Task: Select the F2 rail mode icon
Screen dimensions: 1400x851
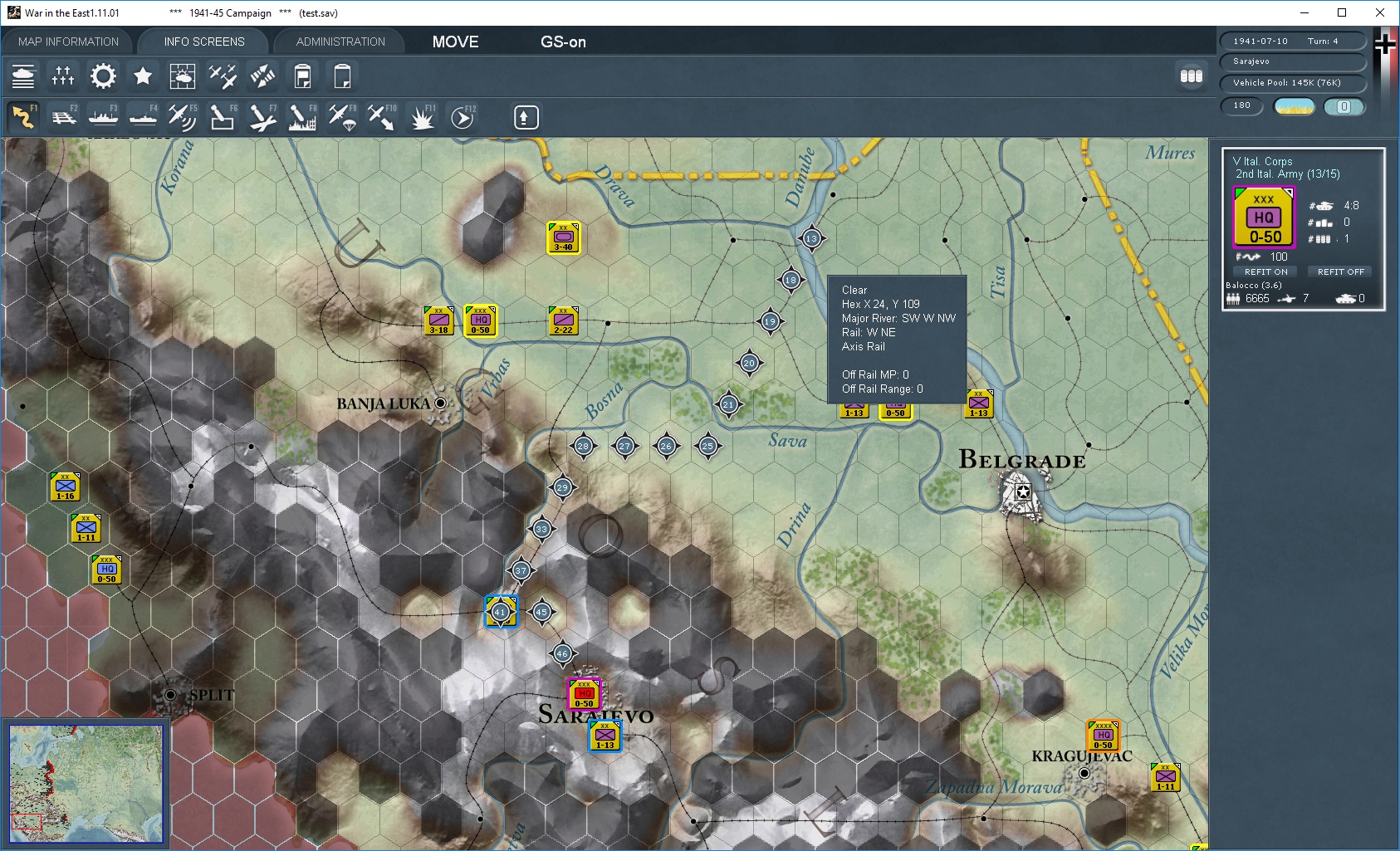Action: tap(63, 117)
